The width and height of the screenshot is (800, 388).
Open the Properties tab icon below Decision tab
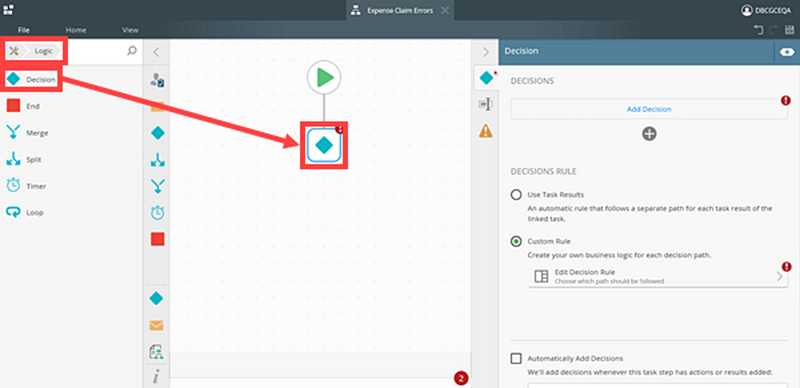pos(486,104)
